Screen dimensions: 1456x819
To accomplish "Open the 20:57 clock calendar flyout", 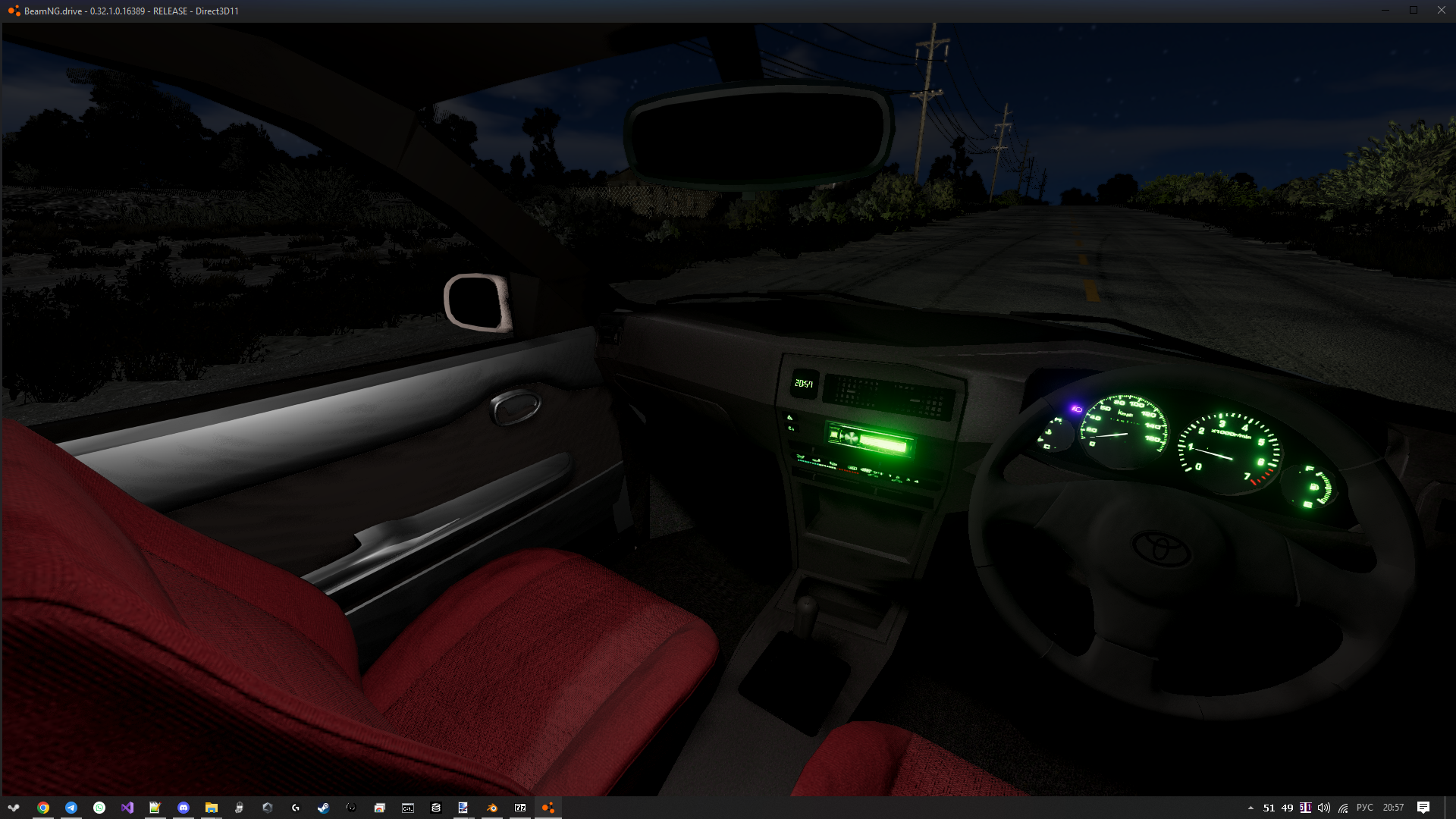I will (1393, 808).
